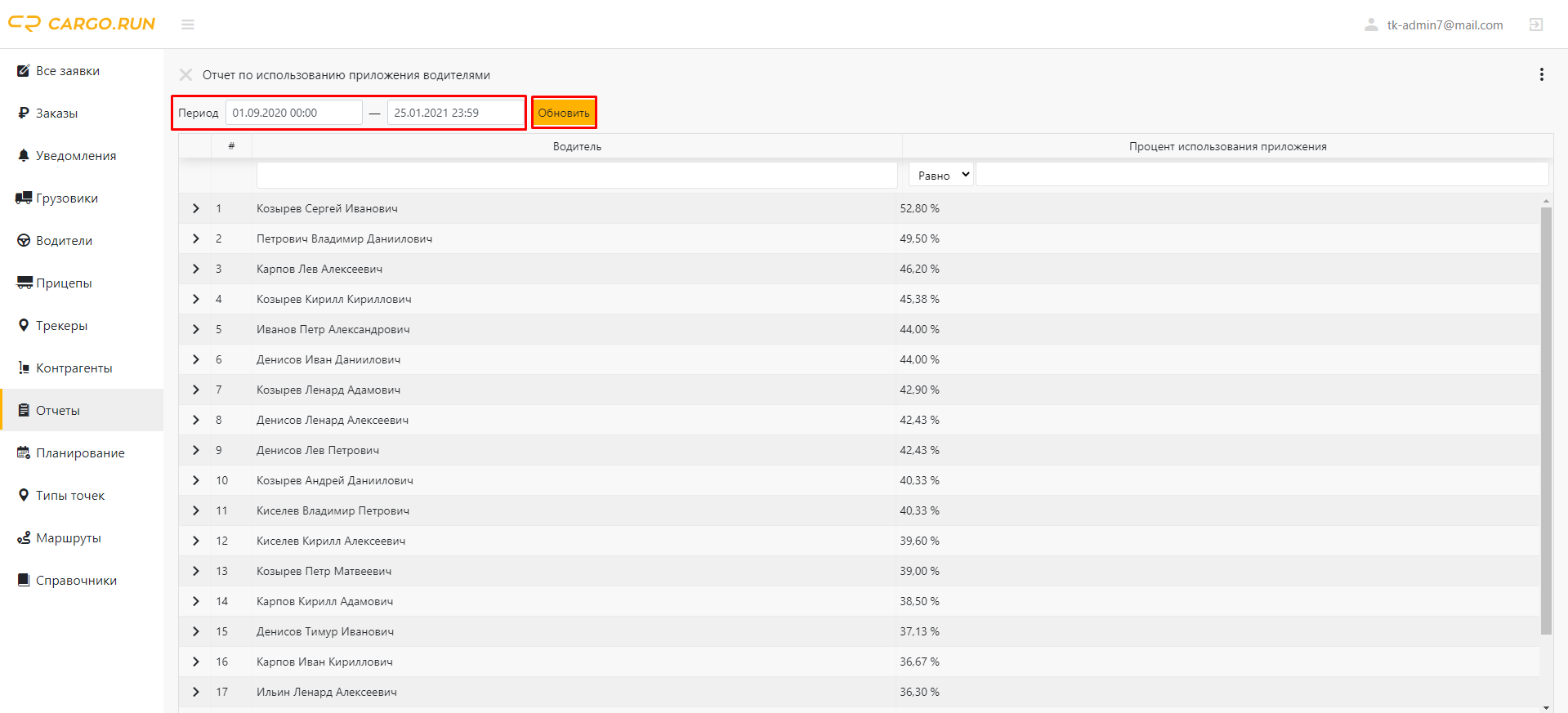
Task: Click the Трекеры pin icon
Action: [x=24, y=325]
